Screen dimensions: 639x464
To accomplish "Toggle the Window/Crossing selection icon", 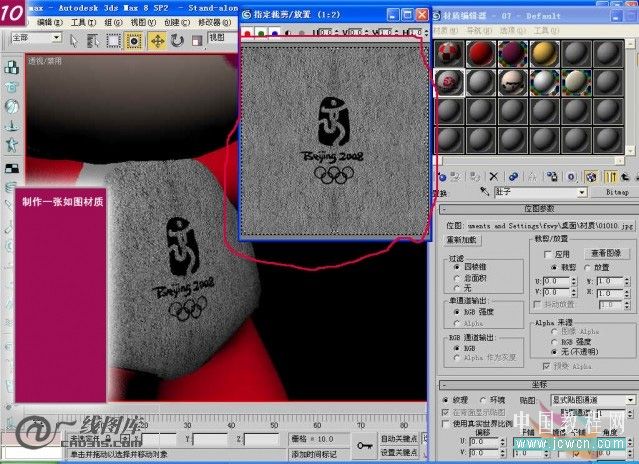I will coord(134,40).
